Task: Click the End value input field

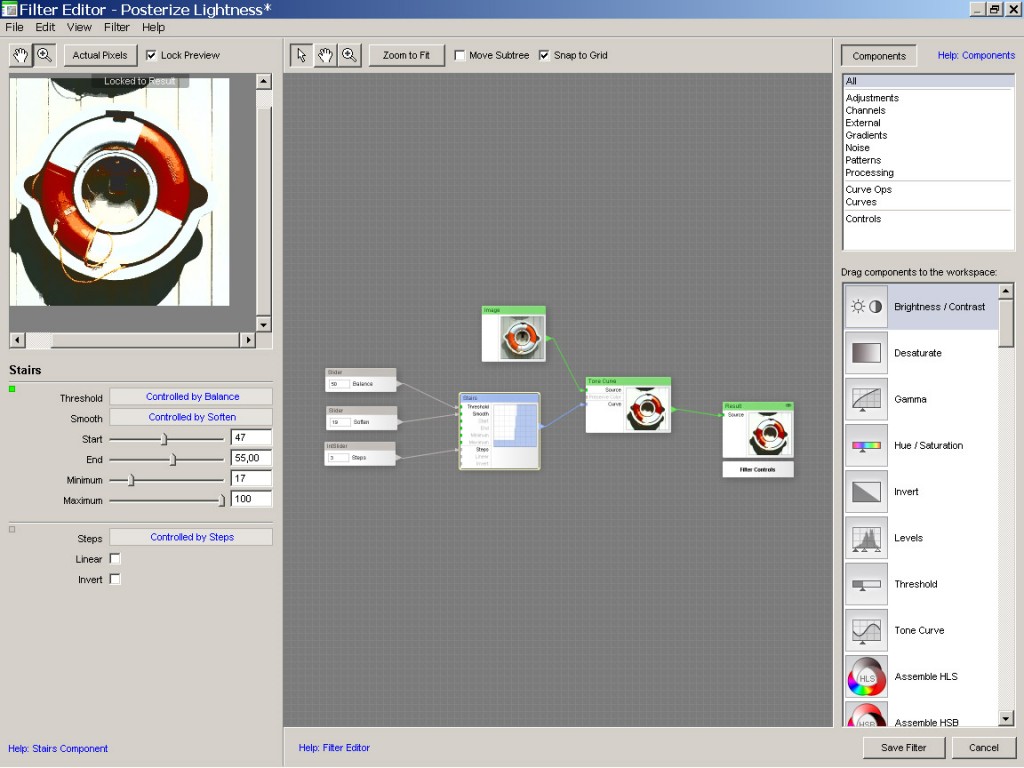Action: (x=251, y=458)
